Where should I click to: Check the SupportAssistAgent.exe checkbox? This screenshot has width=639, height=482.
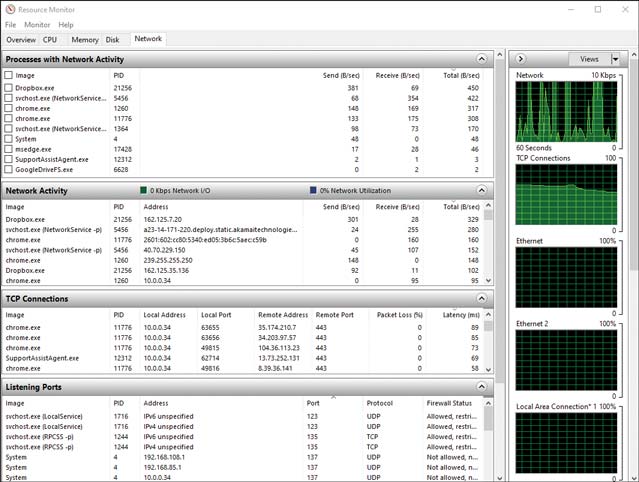tap(8, 159)
